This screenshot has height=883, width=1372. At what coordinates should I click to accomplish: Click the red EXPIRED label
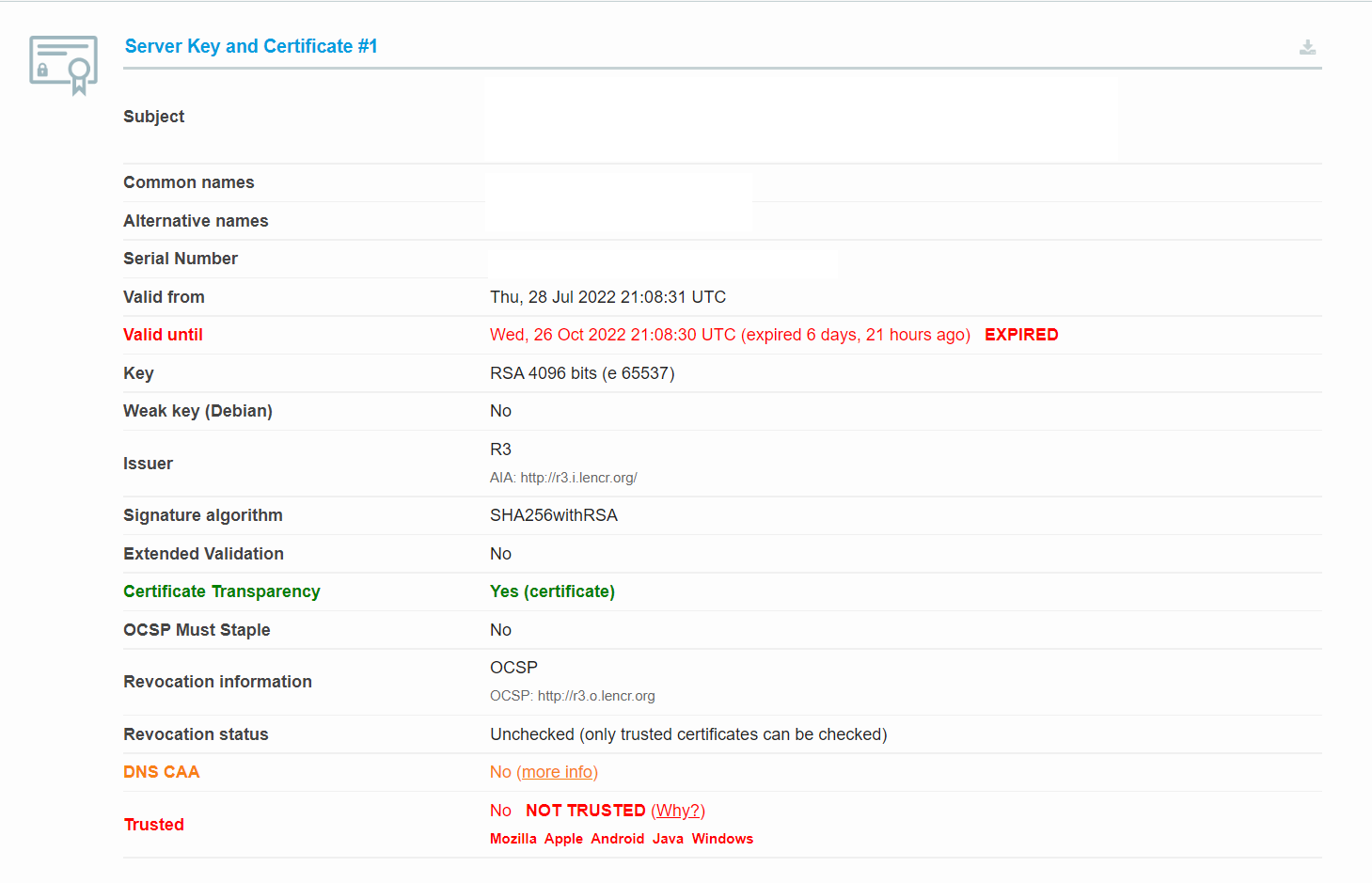[1021, 335]
